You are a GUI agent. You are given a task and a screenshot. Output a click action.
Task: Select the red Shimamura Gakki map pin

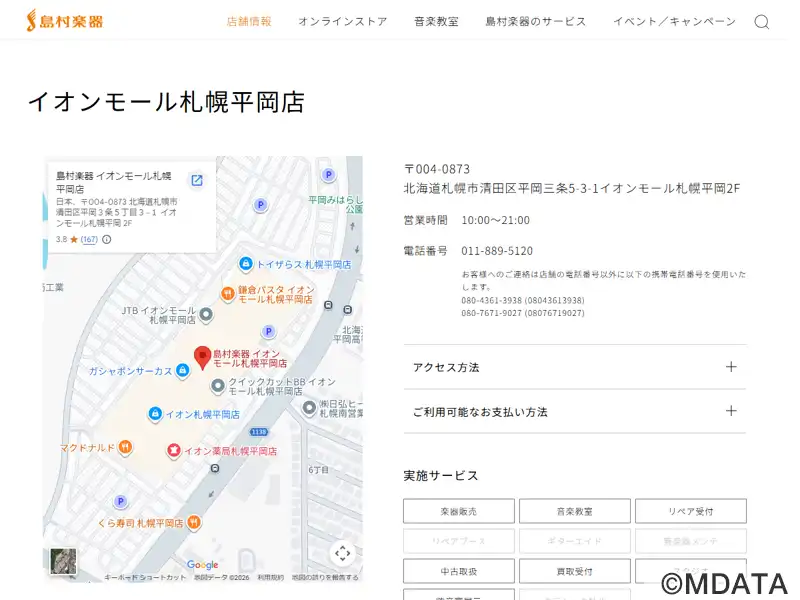[203, 358]
